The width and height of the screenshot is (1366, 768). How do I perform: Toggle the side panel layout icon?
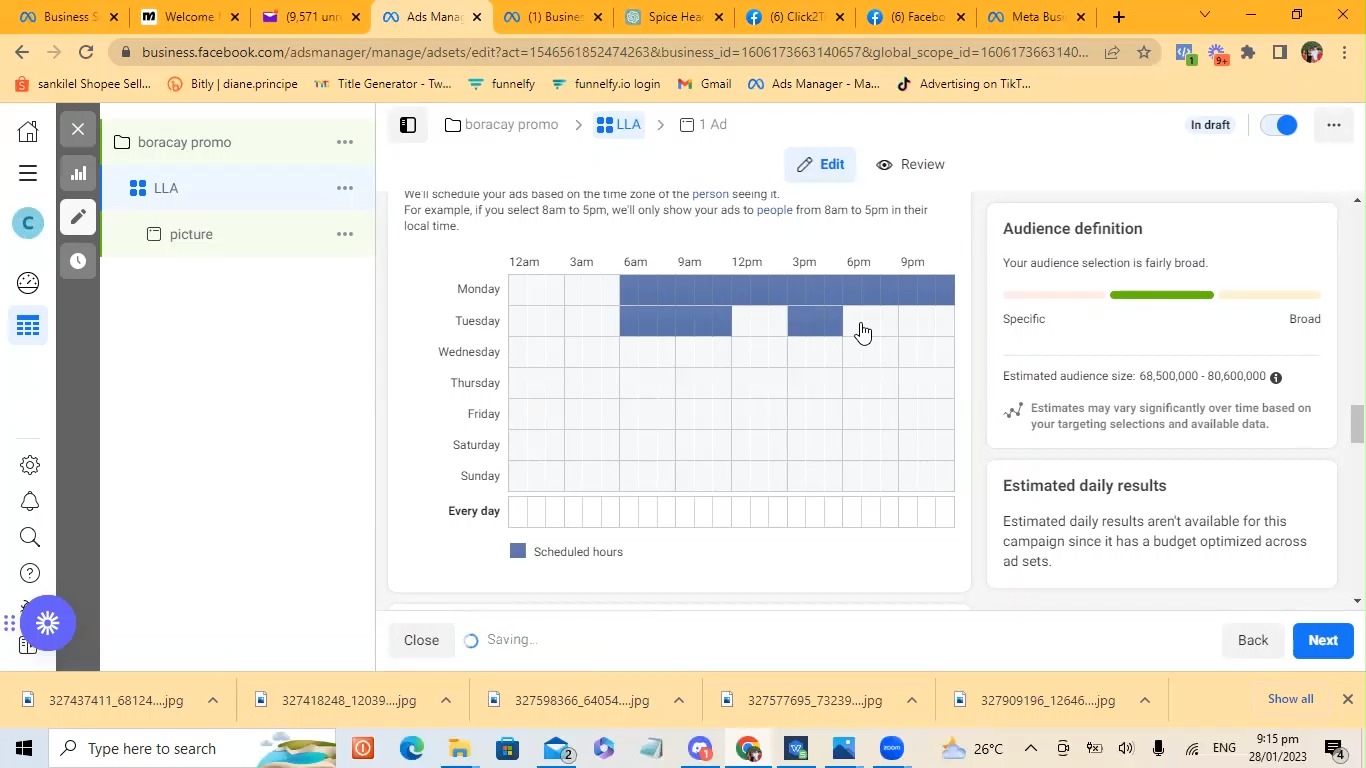[x=408, y=125]
